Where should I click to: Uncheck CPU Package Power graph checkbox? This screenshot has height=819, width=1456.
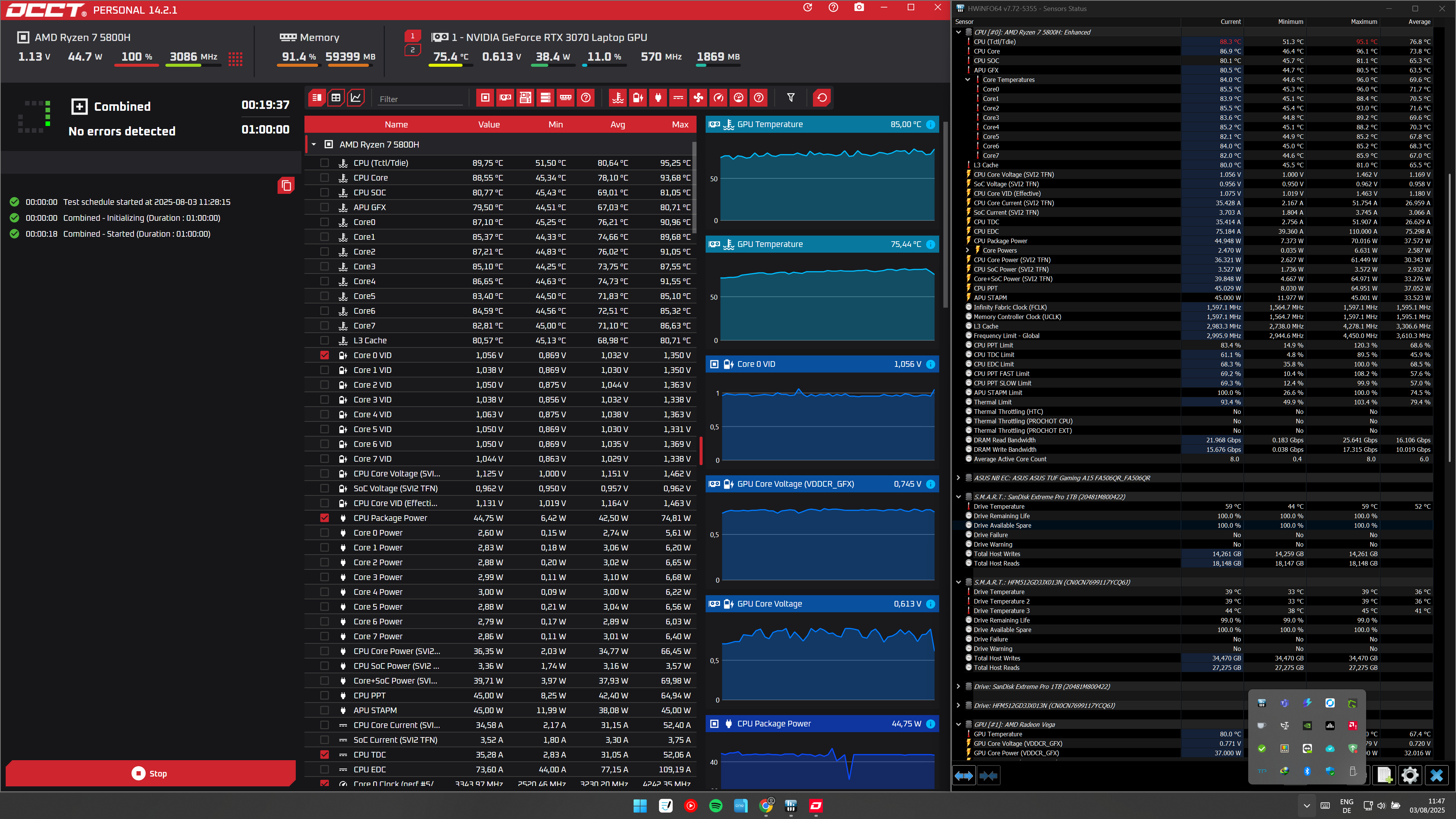pyautogui.click(x=325, y=518)
